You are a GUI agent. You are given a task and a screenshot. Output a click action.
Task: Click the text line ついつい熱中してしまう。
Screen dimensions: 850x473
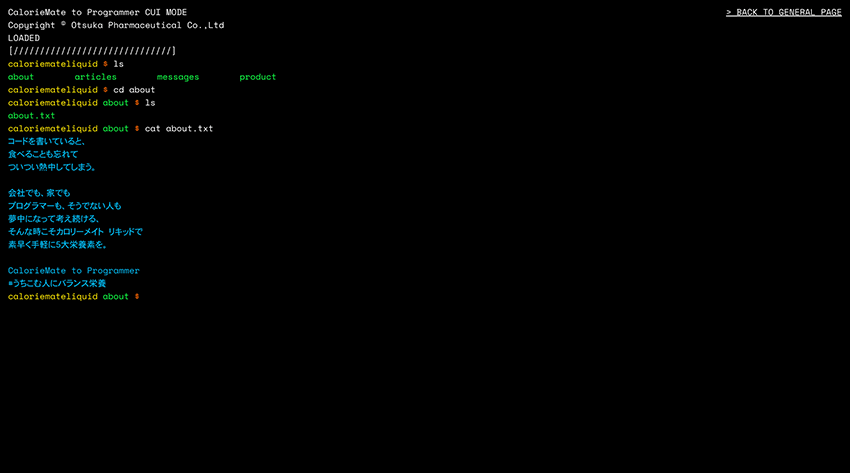pos(52,167)
